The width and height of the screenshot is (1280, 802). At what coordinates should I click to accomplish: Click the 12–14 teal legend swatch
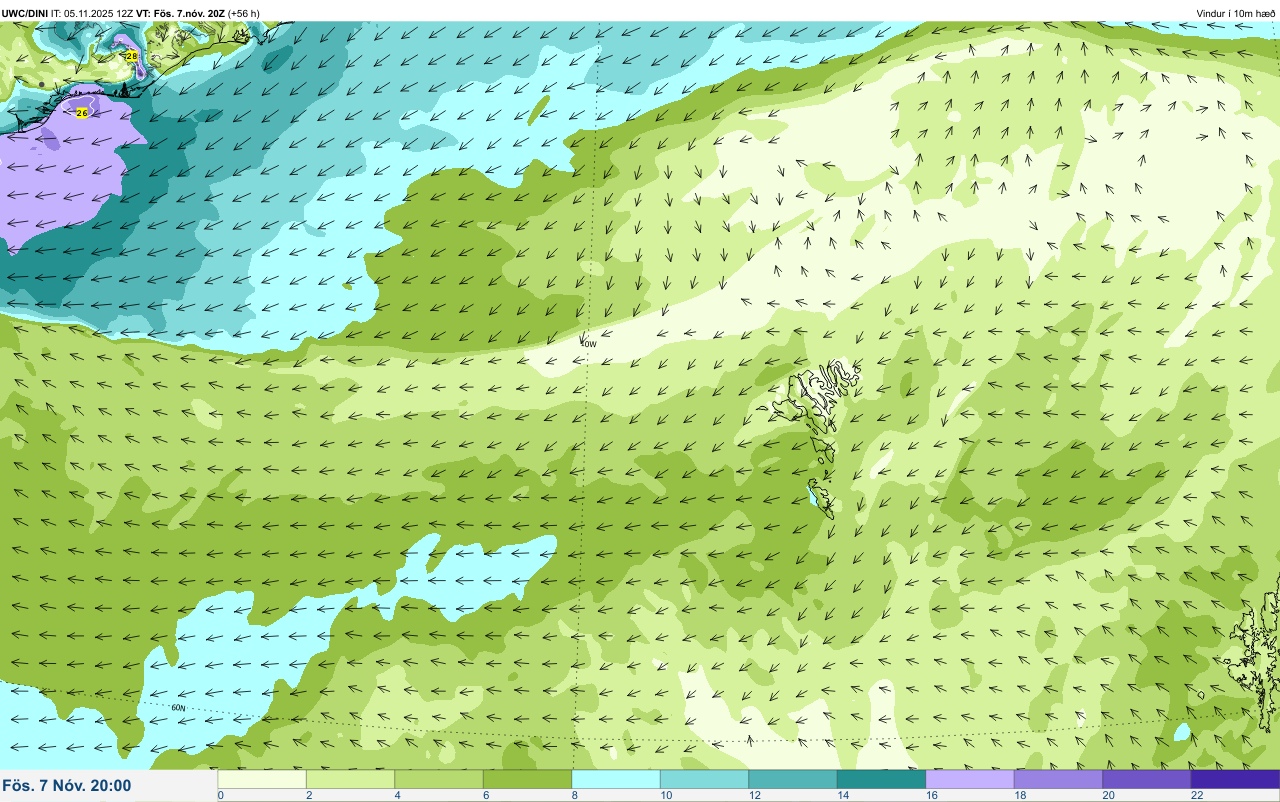pos(793,779)
